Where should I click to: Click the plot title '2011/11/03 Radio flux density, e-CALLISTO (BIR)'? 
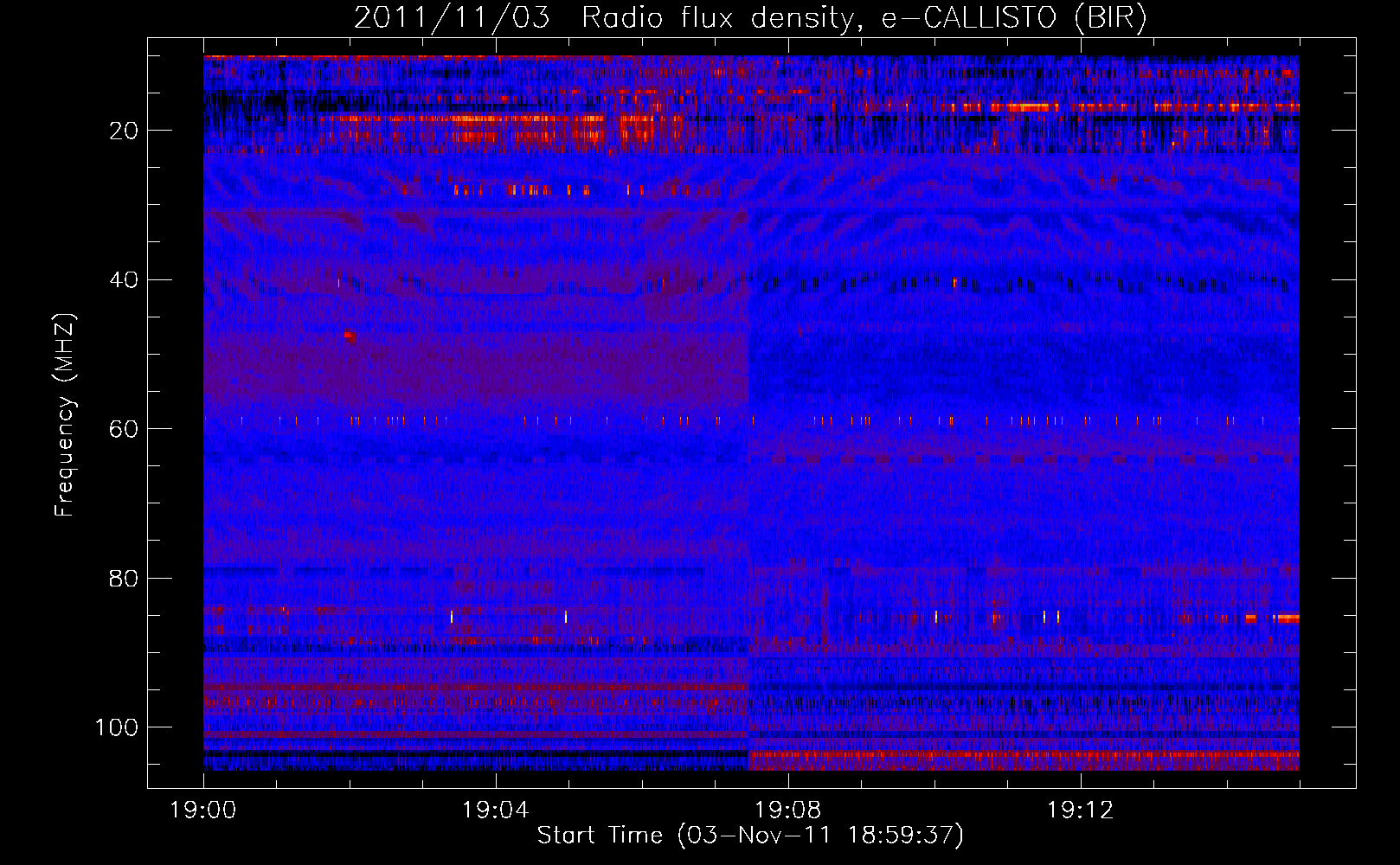[x=750, y=18]
